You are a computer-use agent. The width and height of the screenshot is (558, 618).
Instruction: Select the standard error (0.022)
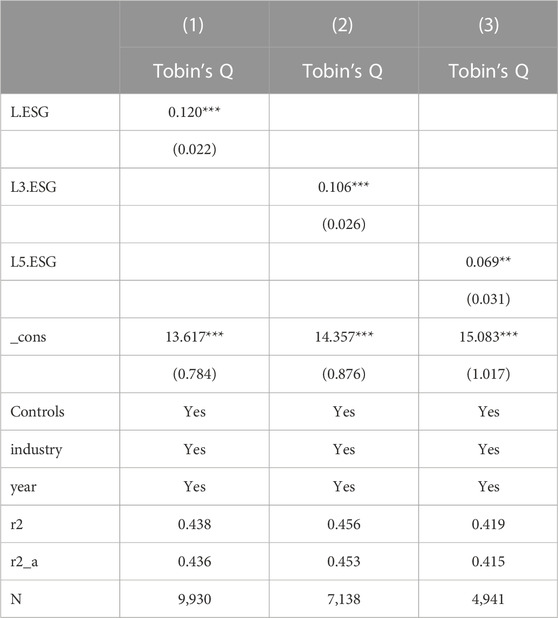pyautogui.click(x=195, y=150)
